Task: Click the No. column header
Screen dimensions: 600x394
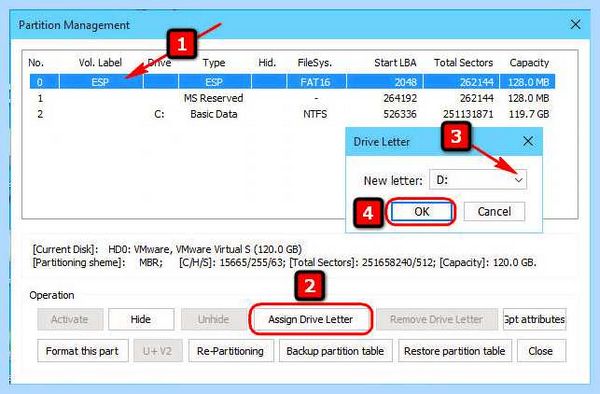Action: click(36, 63)
